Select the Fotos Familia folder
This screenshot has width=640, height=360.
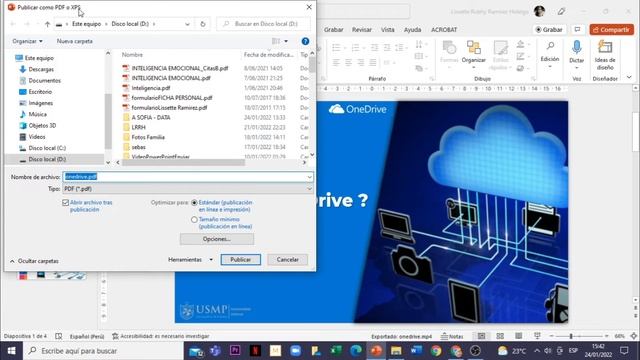148,137
